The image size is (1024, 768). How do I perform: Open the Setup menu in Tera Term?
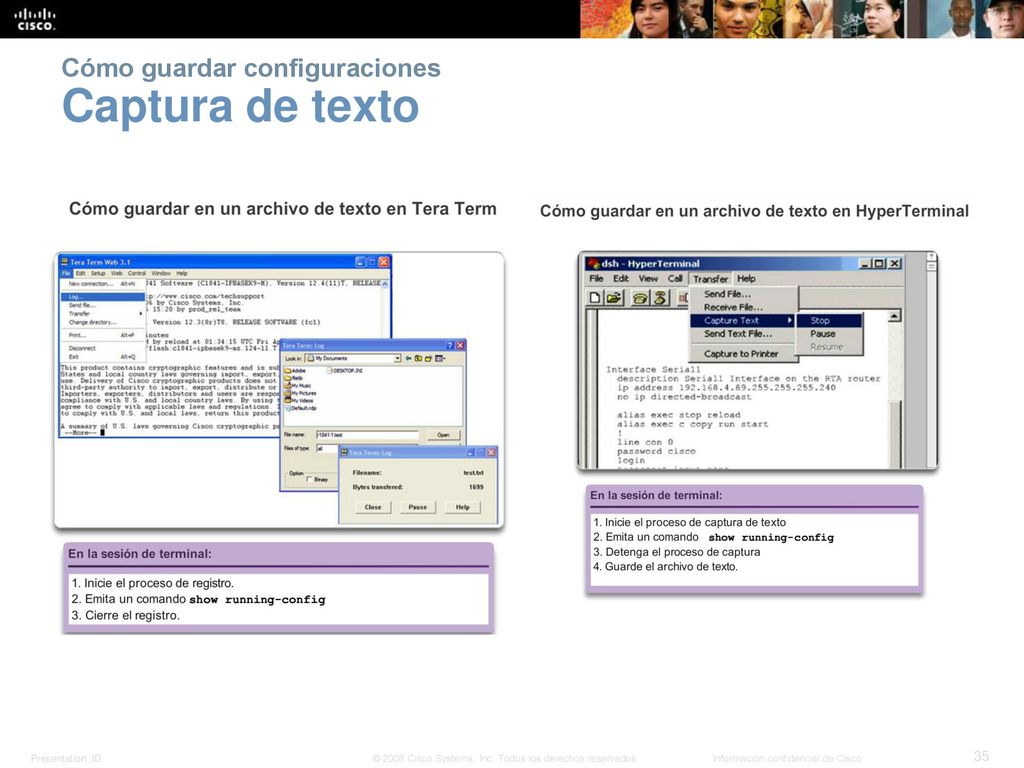pyautogui.click(x=98, y=274)
